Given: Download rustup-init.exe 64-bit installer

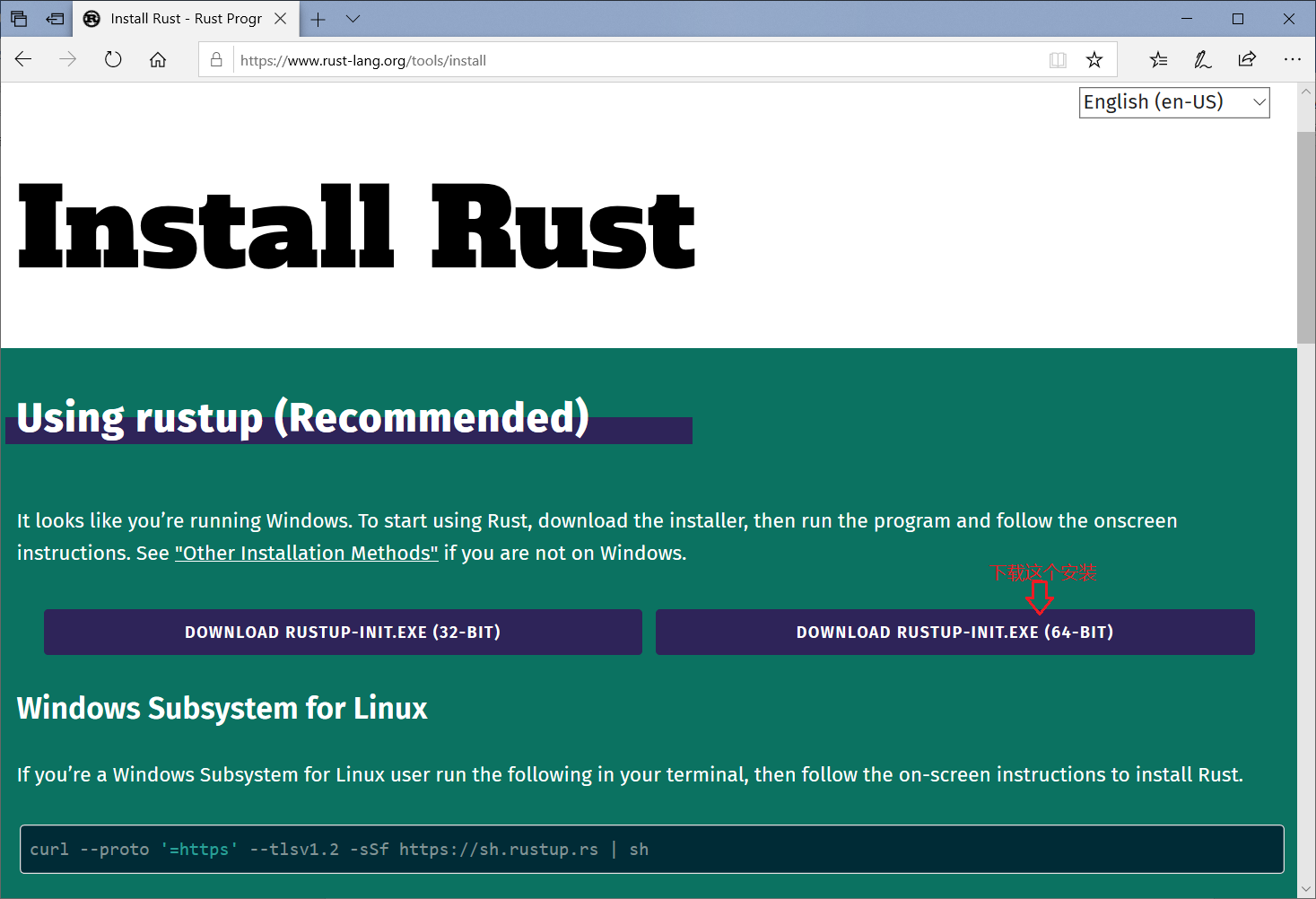Looking at the screenshot, I should (954, 632).
